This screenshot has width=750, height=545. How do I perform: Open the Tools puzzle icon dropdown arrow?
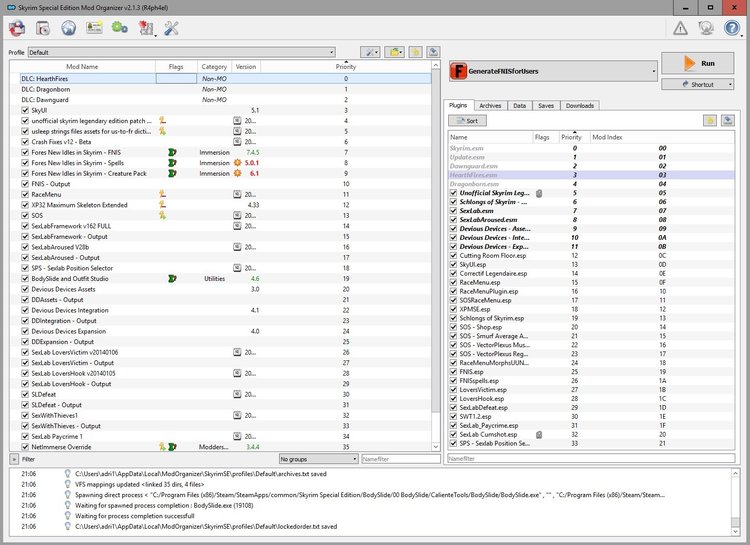click(x=155, y=34)
